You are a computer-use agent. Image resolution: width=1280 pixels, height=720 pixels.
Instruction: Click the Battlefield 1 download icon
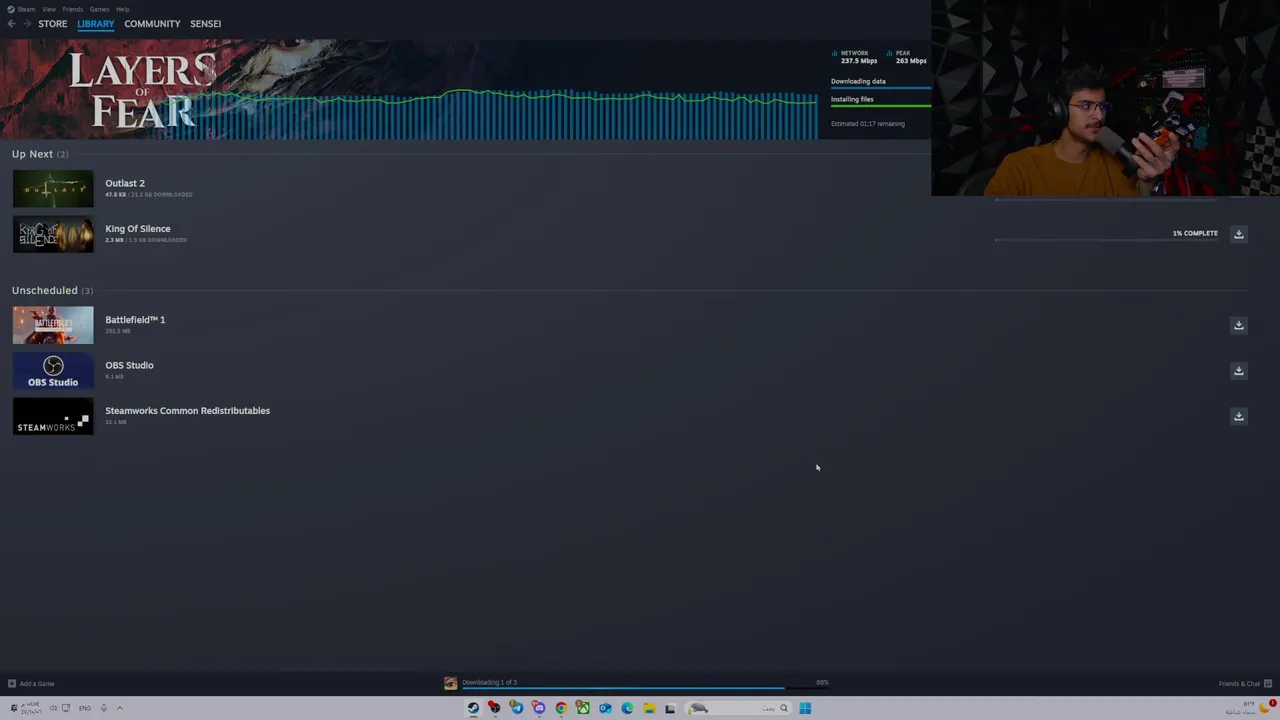click(x=1238, y=325)
